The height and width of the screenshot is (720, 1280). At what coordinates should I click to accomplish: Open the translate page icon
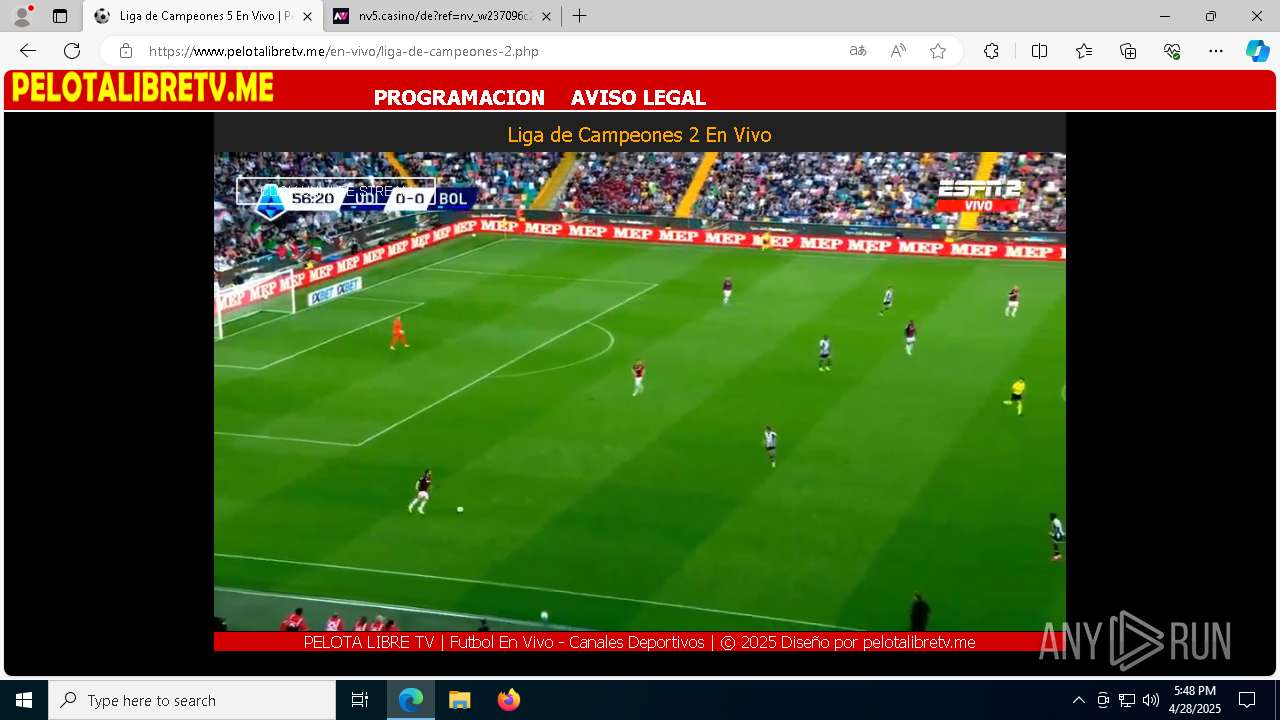858,51
